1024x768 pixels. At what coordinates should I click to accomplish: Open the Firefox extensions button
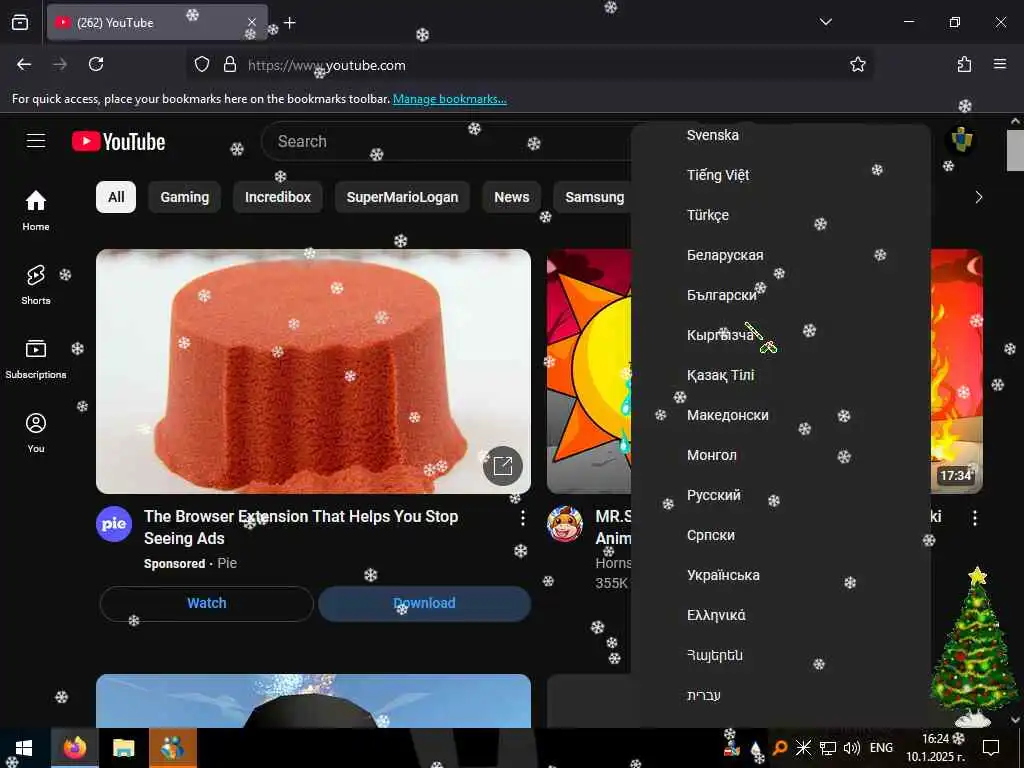pos(964,64)
